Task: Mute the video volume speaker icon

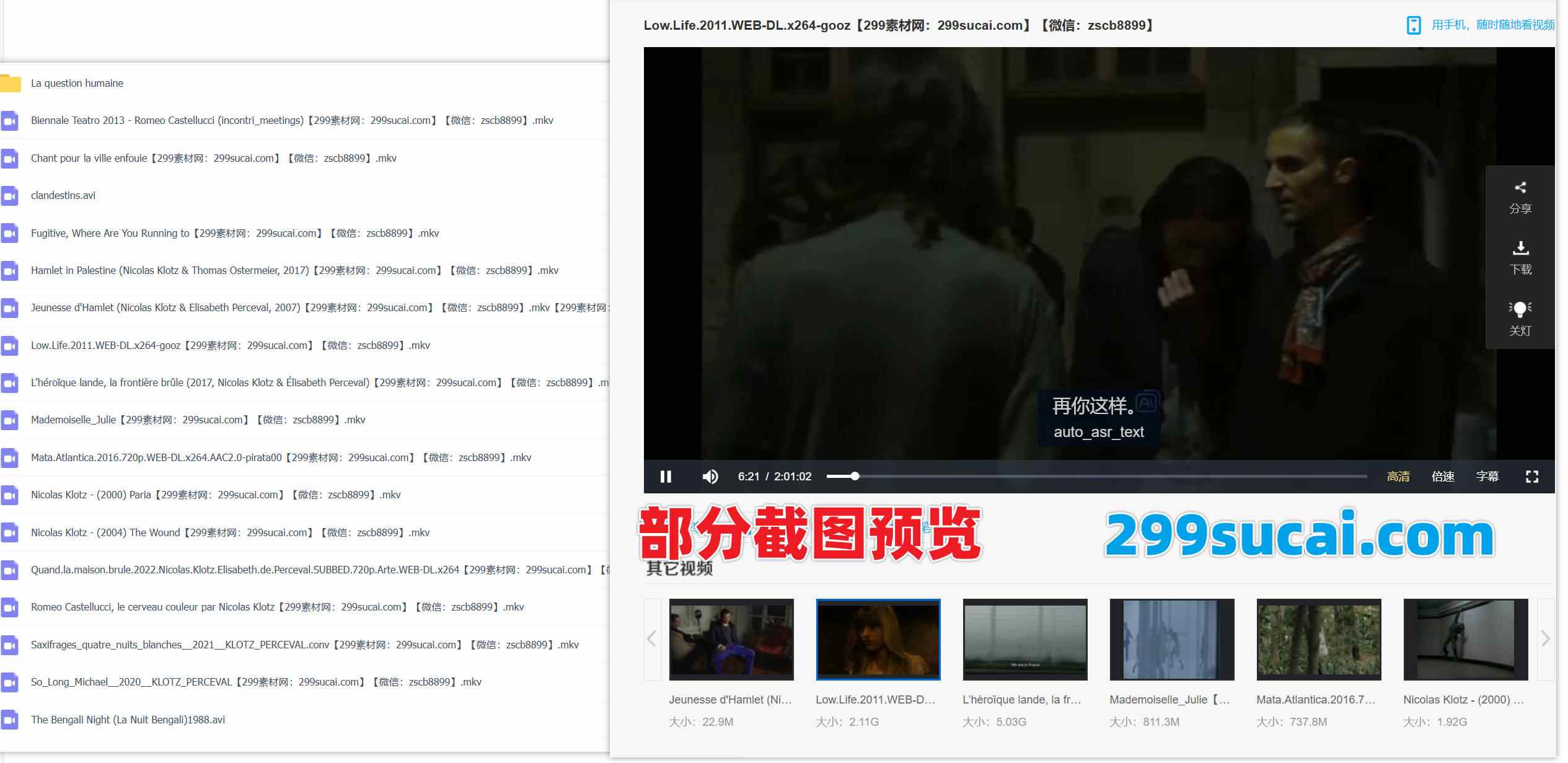Action: (710, 476)
